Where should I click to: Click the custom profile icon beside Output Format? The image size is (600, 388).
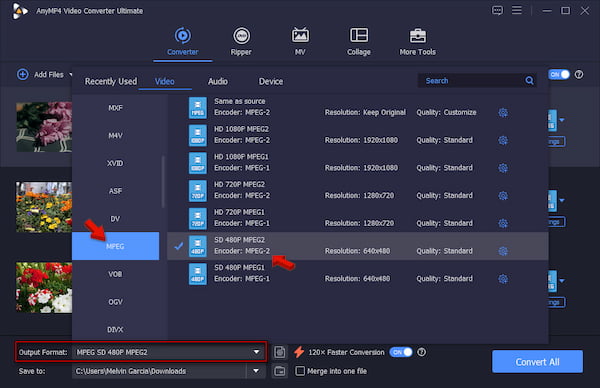[x=280, y=352]
